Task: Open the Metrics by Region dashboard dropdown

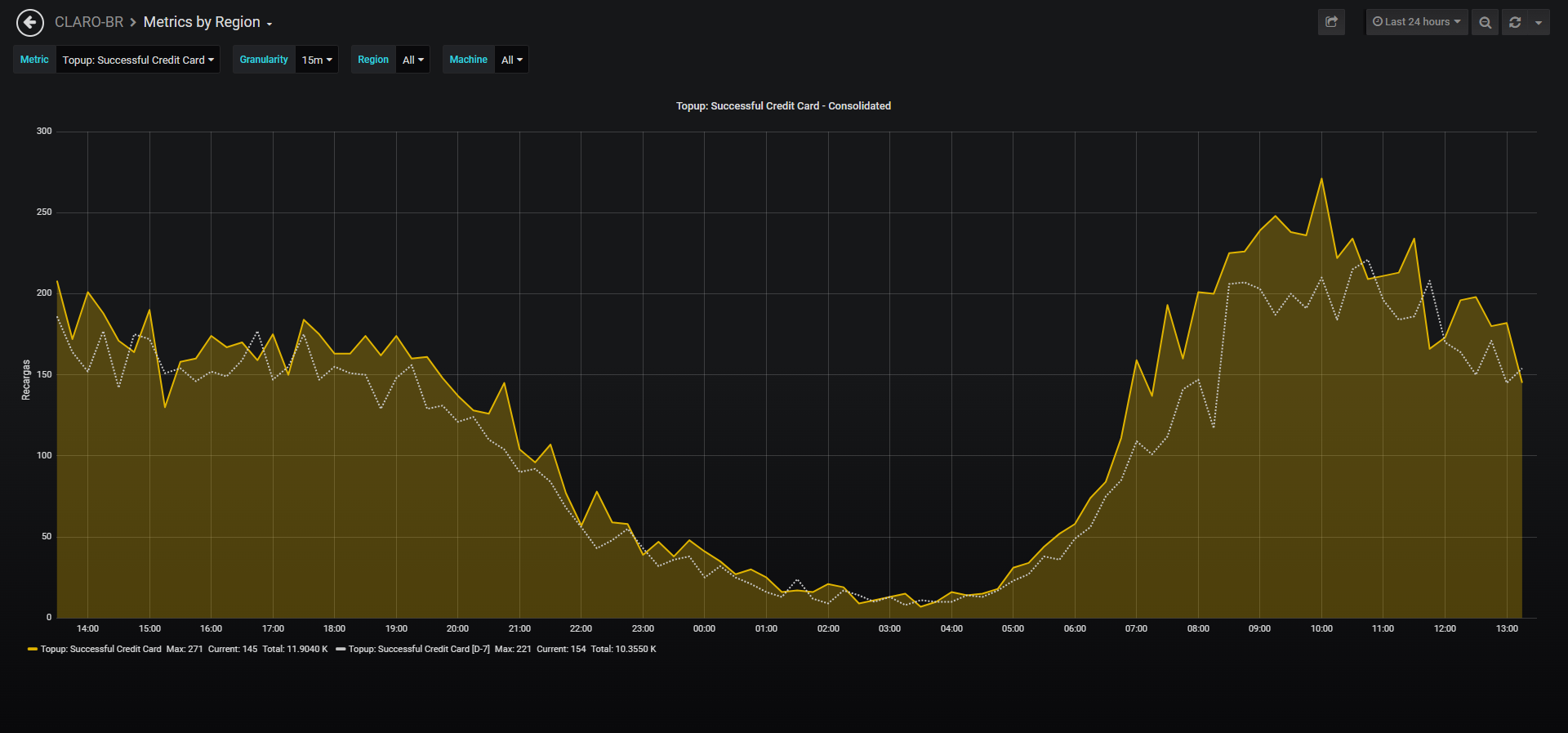Action: click(208, 22)
